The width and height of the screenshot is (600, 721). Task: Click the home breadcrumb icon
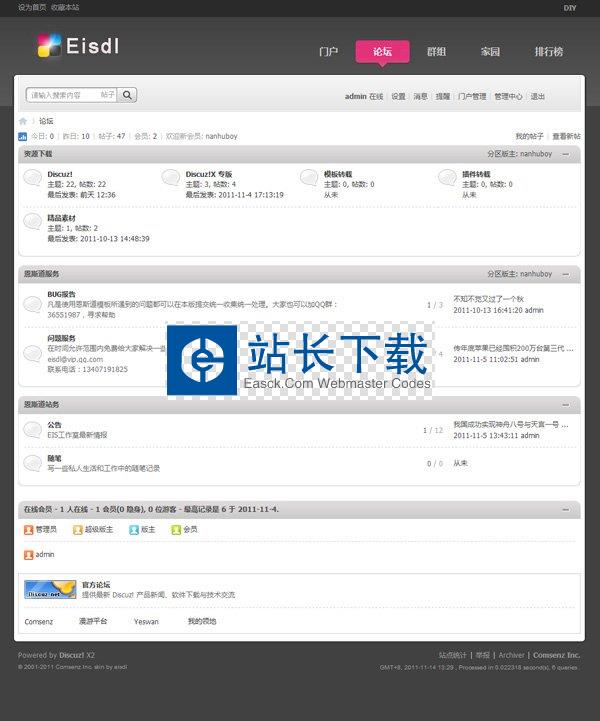pos(23,121)
